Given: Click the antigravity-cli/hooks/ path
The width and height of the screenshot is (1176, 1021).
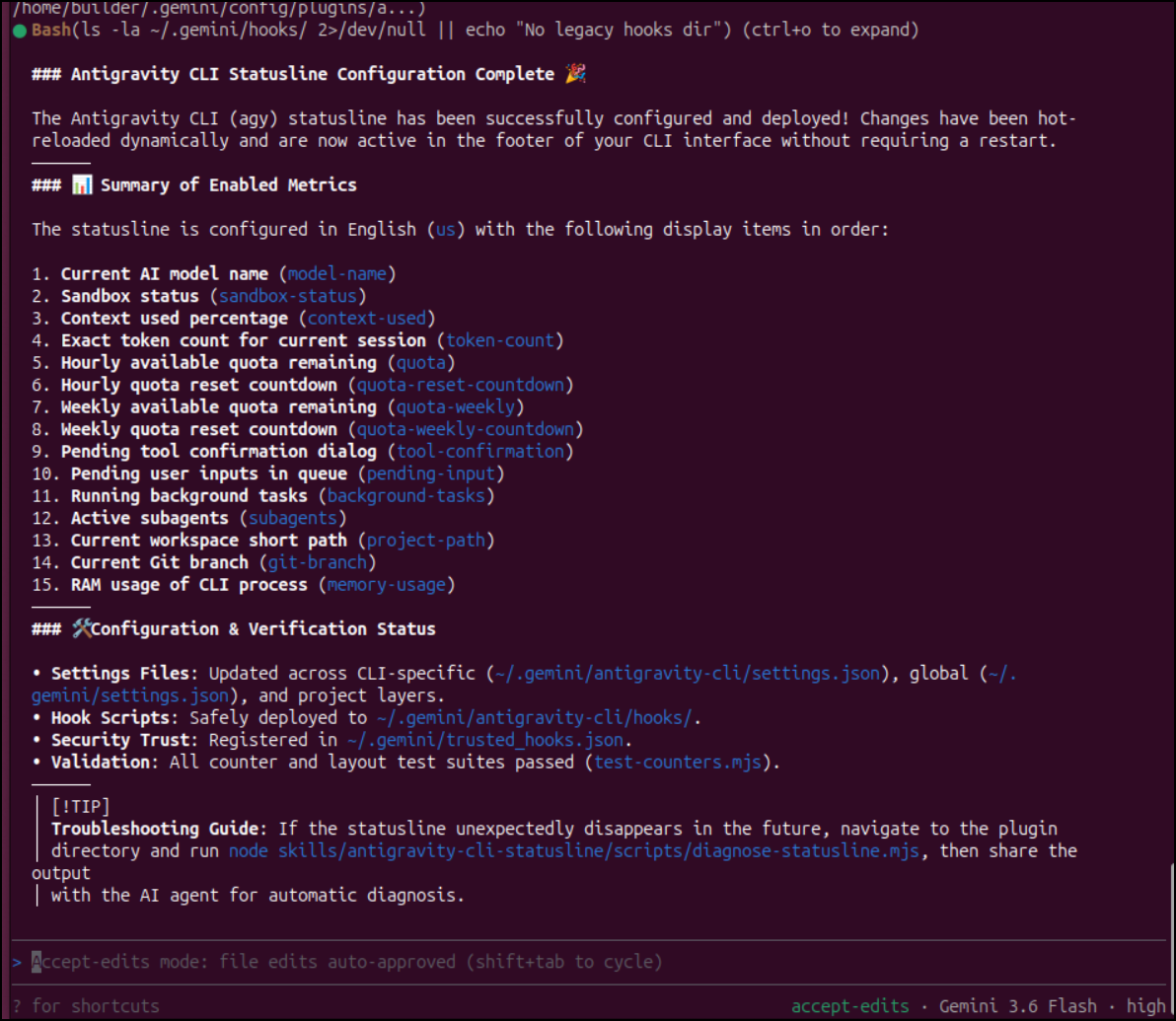Looking at the screenshot, I should pyautogui.click(x=534, y=717).
